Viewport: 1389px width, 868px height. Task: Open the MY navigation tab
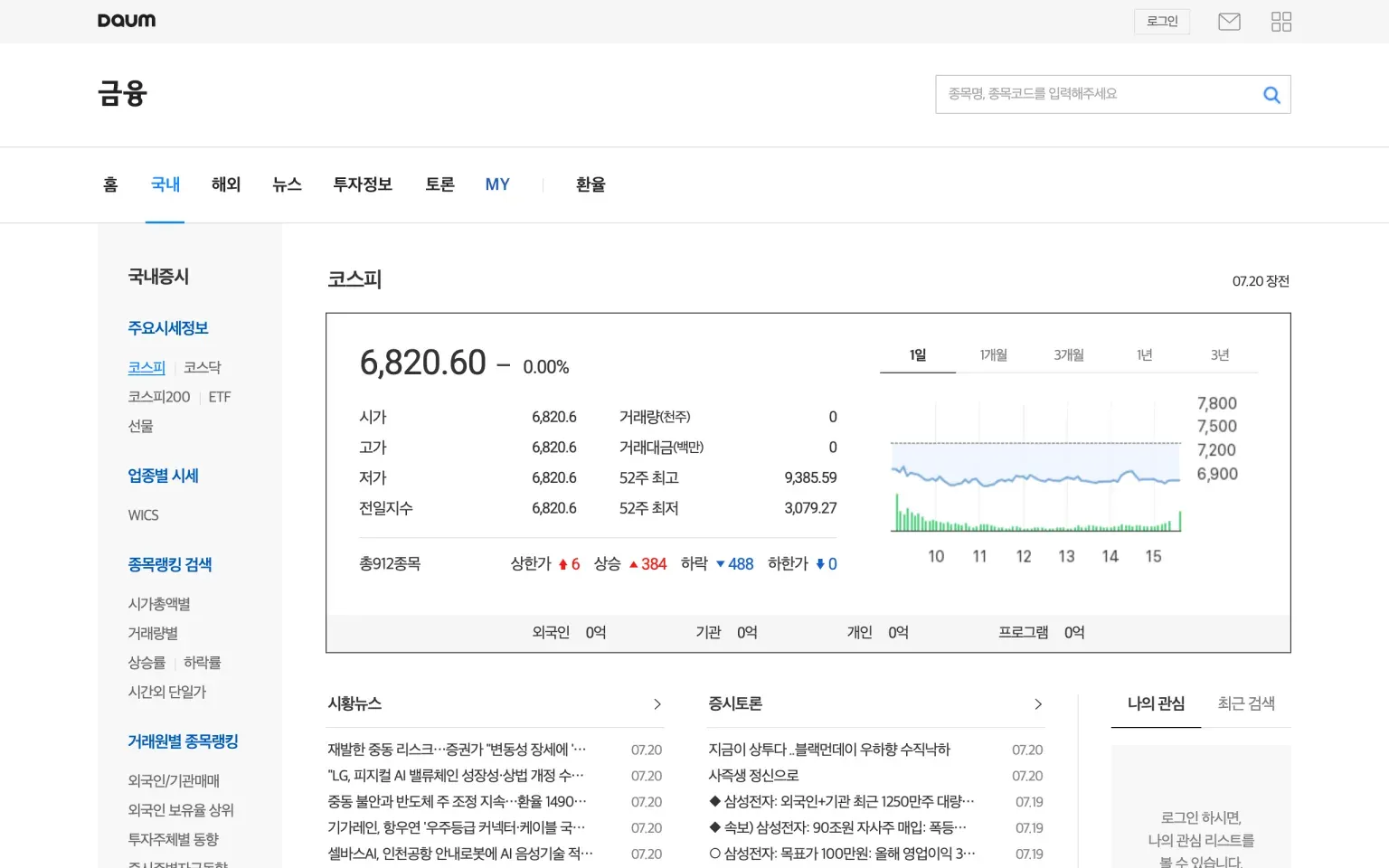click(x=497, y=184)
